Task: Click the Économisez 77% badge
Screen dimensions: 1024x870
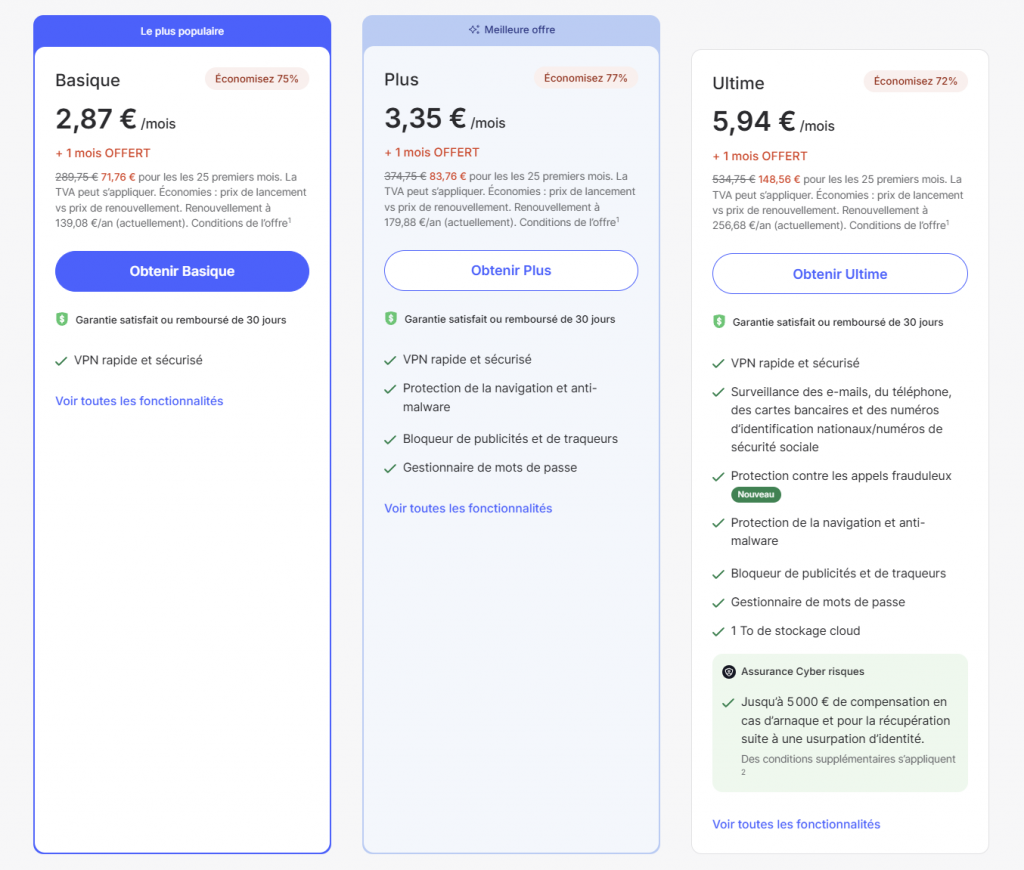Action: point(586,78)
